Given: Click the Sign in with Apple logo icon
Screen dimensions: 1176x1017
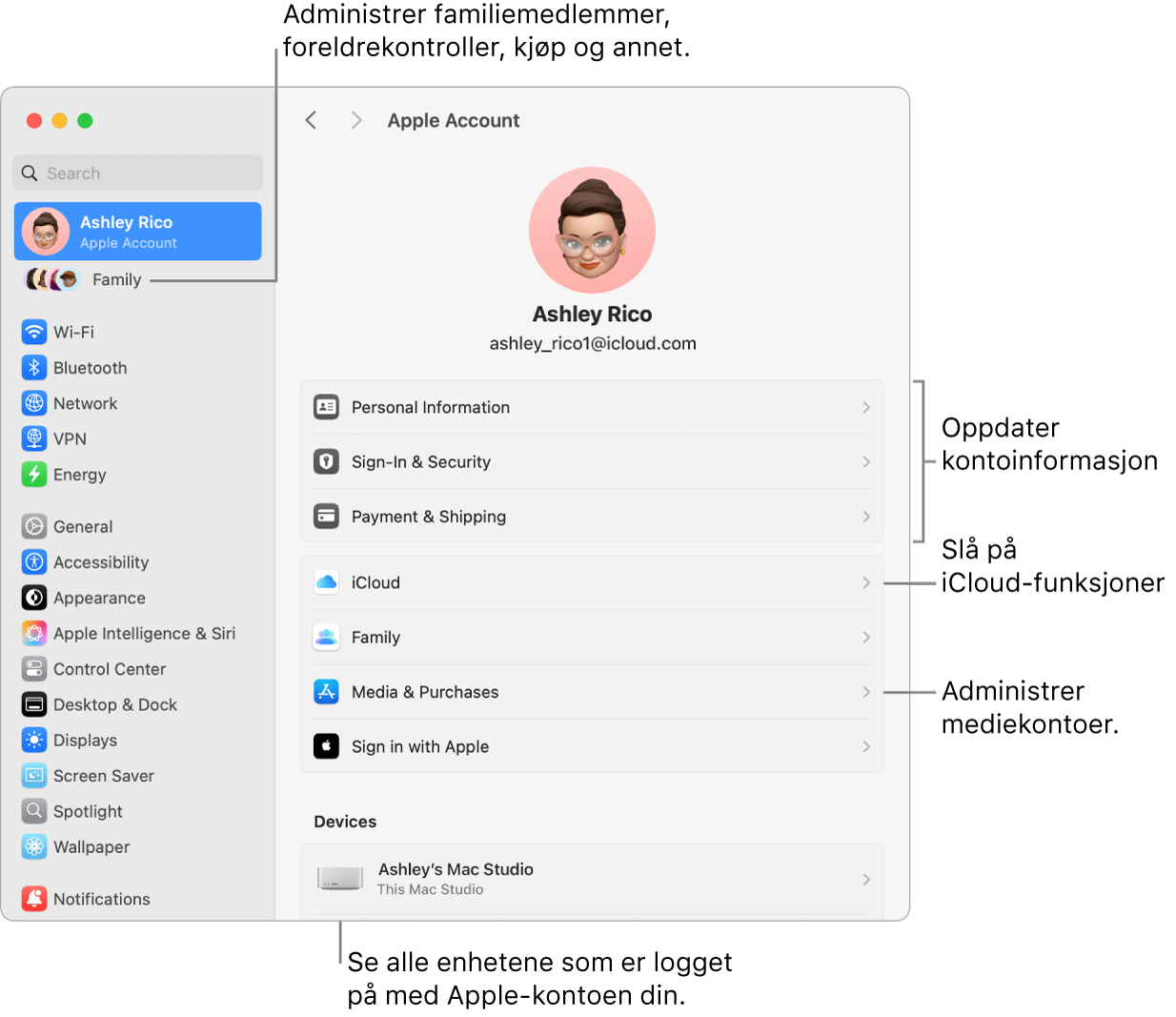Looking at the screenshot, I should (326, 746).
